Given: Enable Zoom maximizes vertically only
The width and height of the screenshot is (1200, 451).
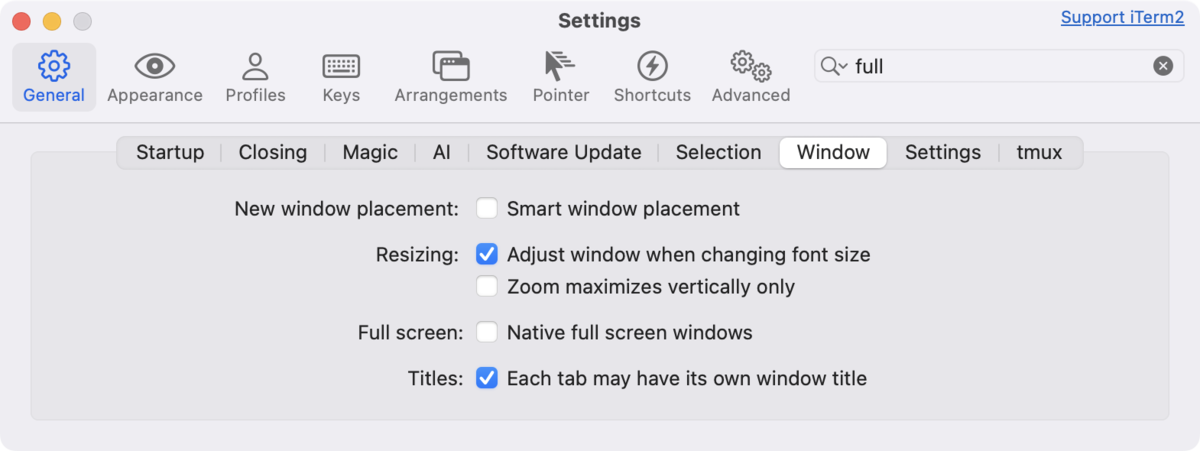Looking at the screenshot, I should pyautogui.click(x=487, y=287).
